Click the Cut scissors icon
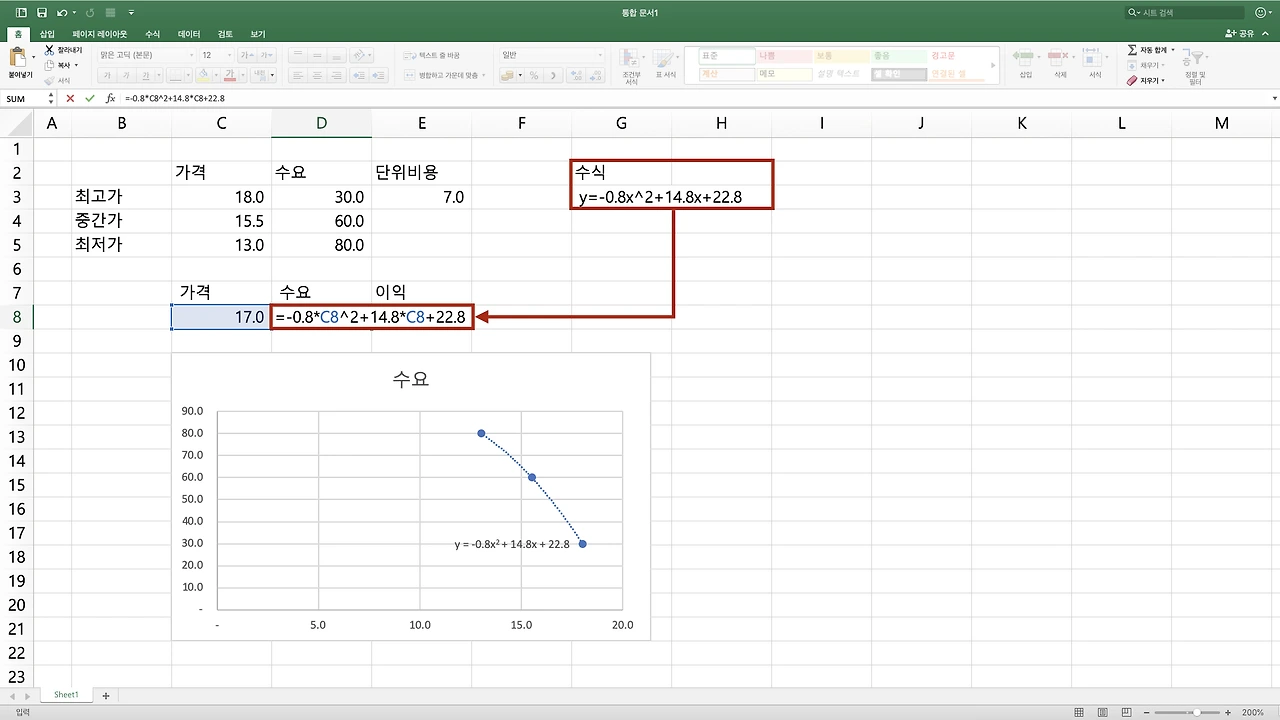 tap(49, 49)
